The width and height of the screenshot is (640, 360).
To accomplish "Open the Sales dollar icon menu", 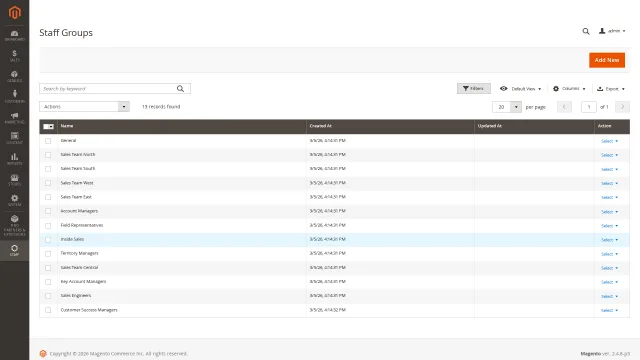I will click(14, 56).
